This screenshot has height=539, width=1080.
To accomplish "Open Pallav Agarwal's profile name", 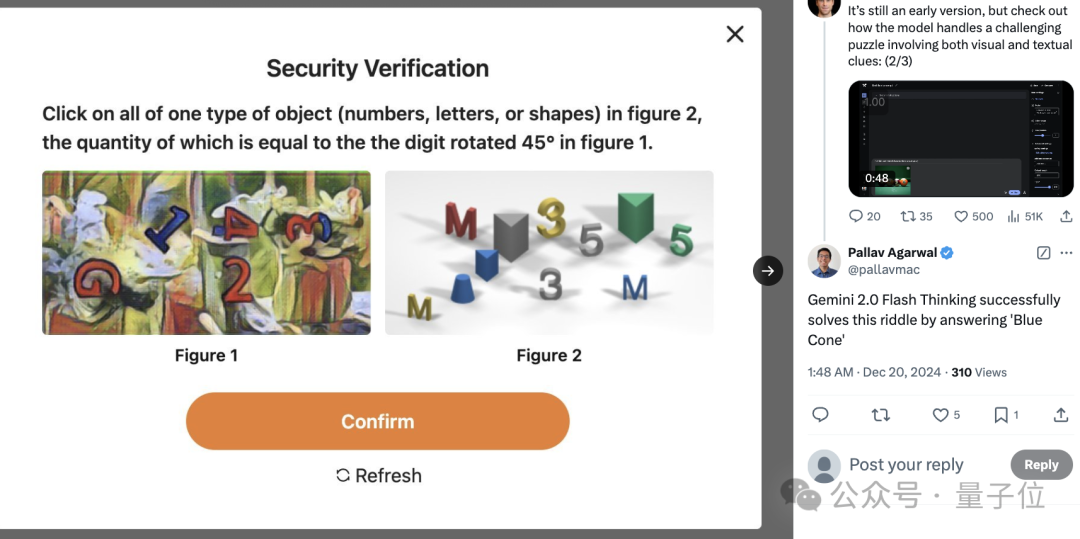I will tap(892, 253).
